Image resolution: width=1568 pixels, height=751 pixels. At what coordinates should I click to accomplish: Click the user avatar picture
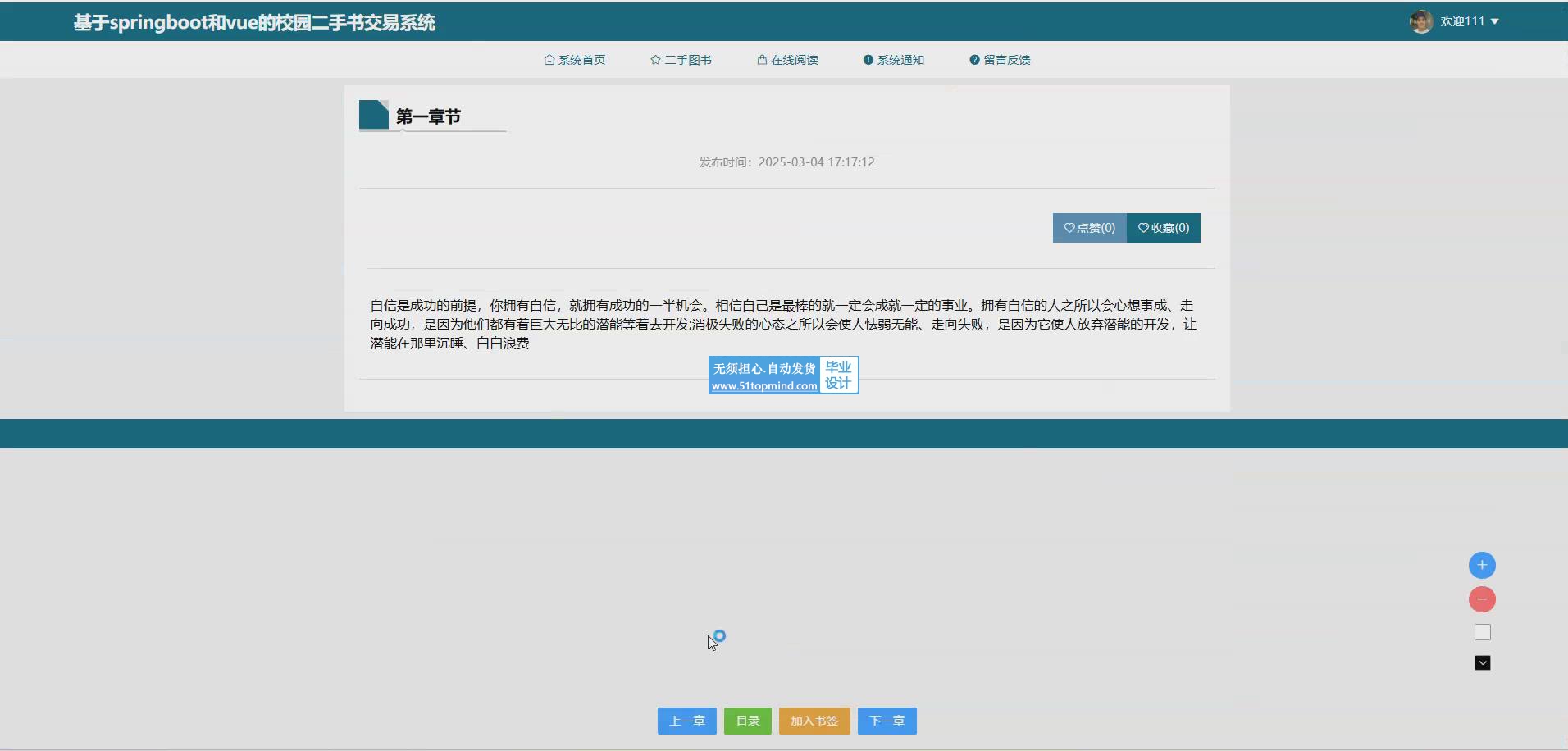(x=1420, y=21)
